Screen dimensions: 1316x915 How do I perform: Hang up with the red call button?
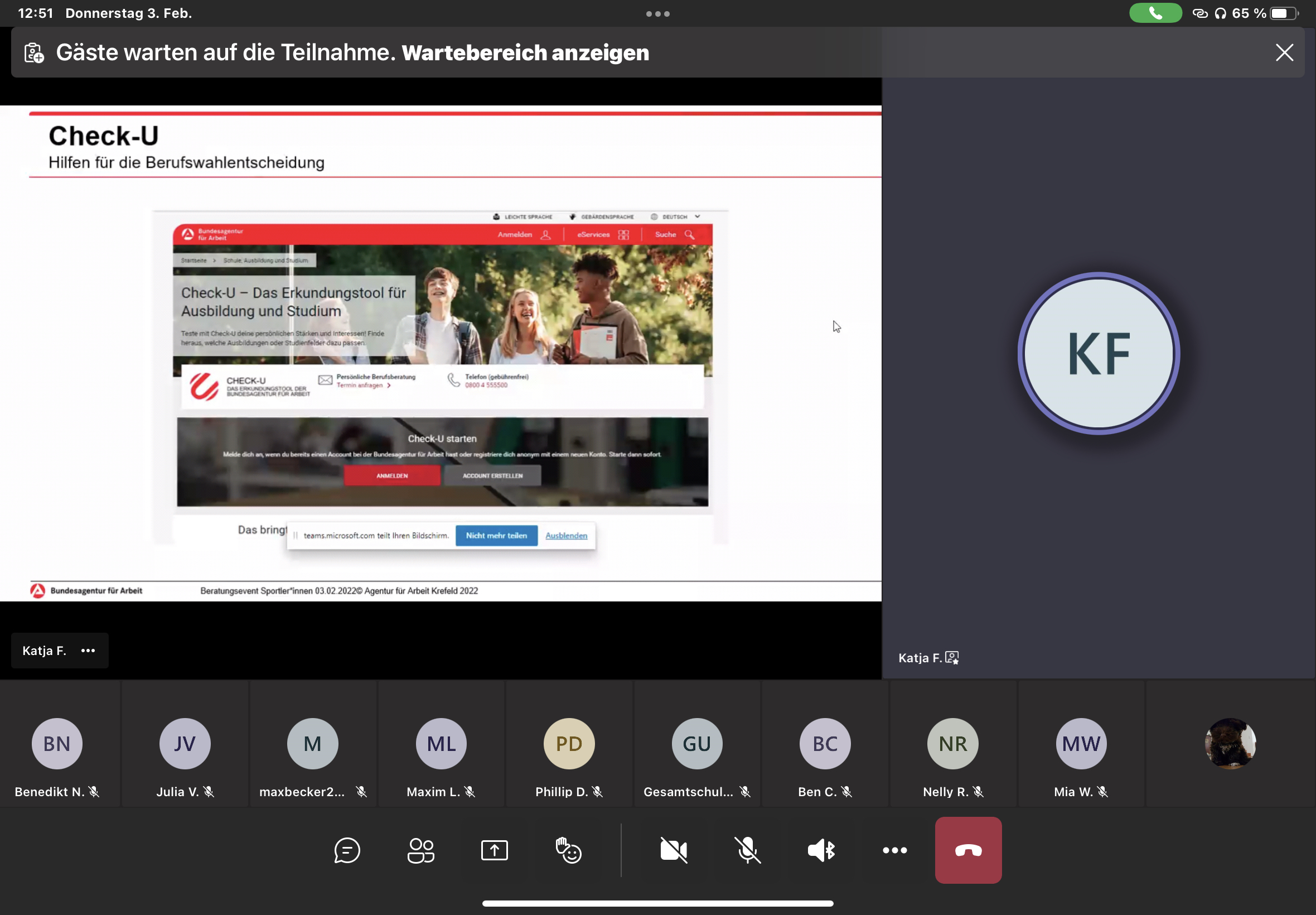click(x=967, y=850)
